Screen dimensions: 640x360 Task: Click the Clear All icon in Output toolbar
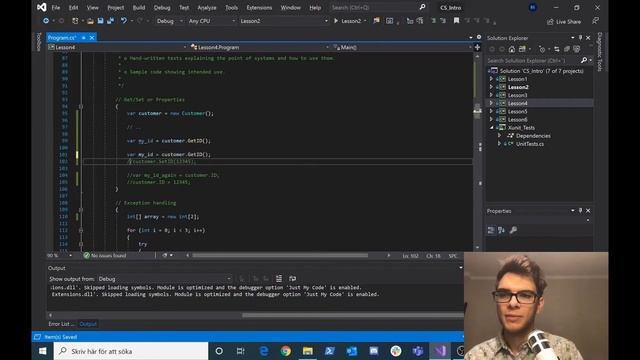coord(279,279)
